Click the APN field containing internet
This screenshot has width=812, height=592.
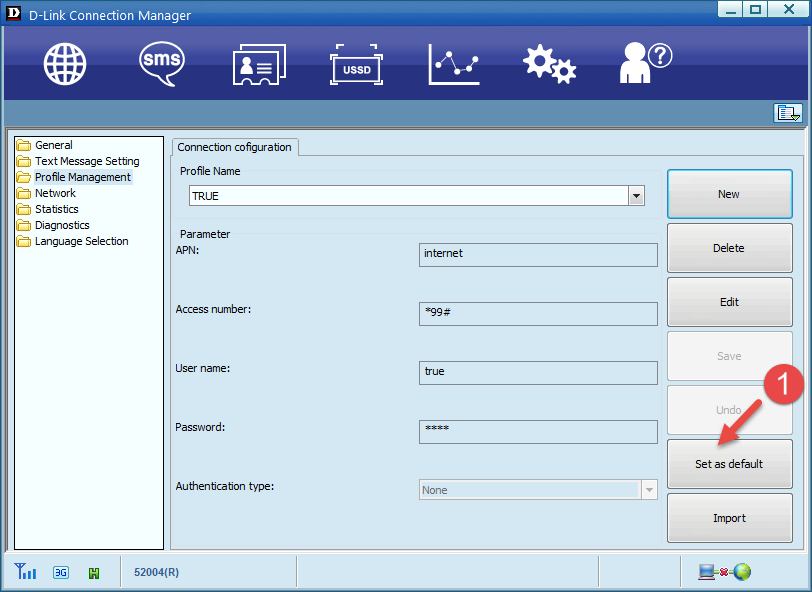point(538,255)
